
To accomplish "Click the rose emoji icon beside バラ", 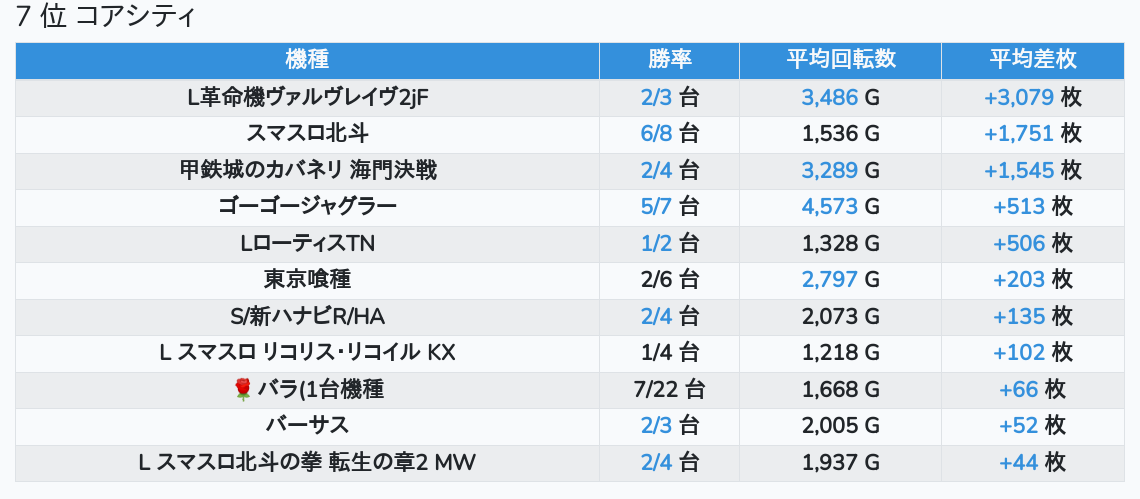I will coord(243,390).
